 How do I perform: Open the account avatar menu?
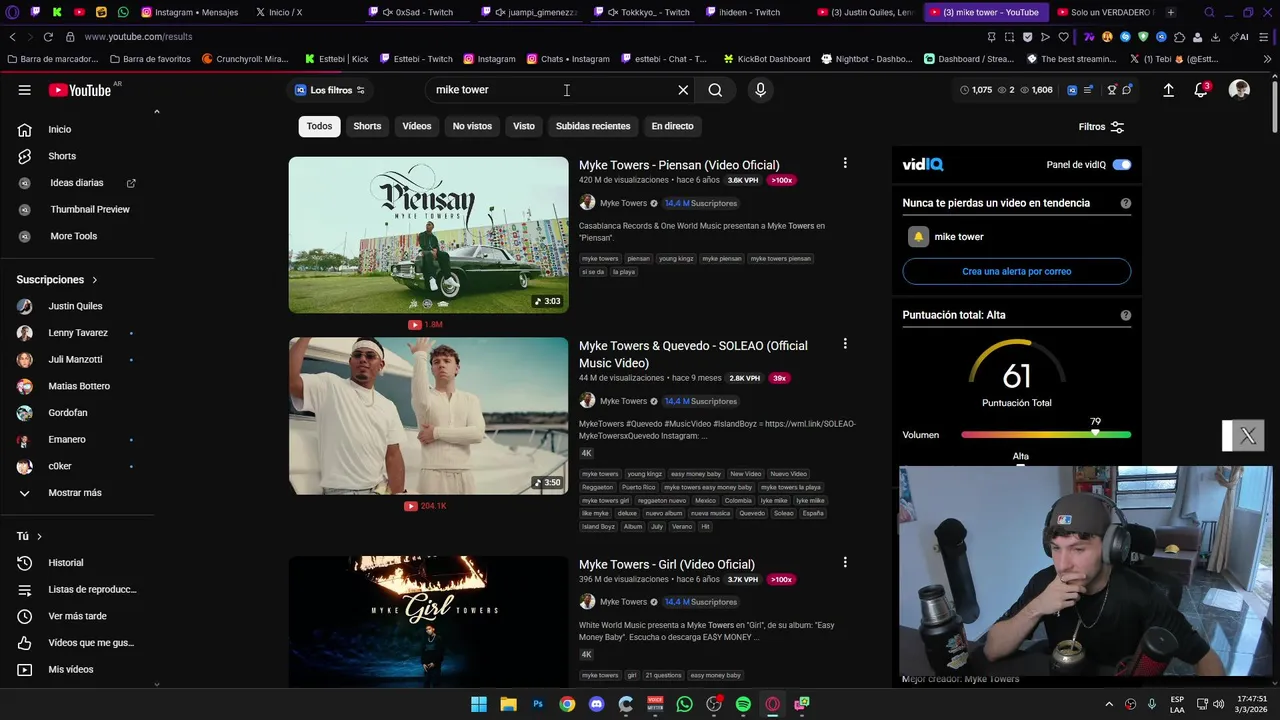point(1239,90)
